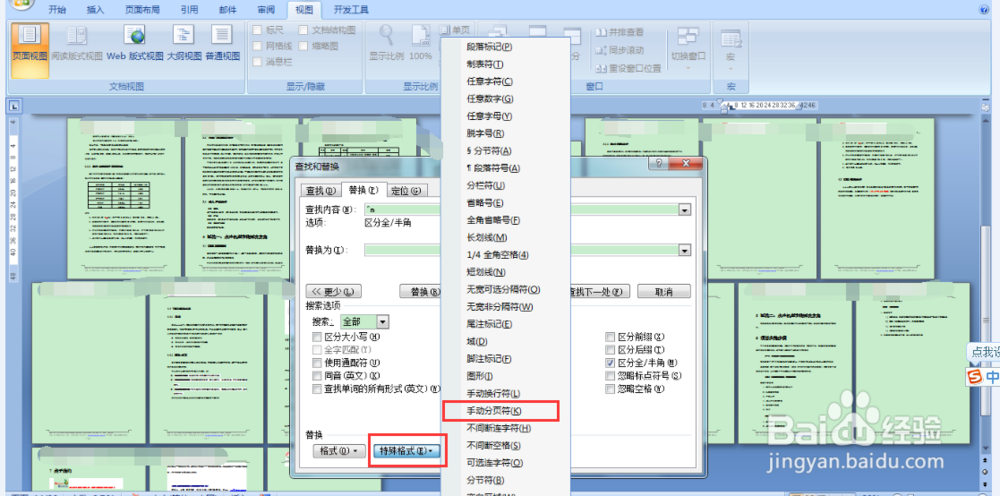Viewport: 1000px width, 496px height.
Task: Click 更少 less options button
Action: click(x=334, y=291)
